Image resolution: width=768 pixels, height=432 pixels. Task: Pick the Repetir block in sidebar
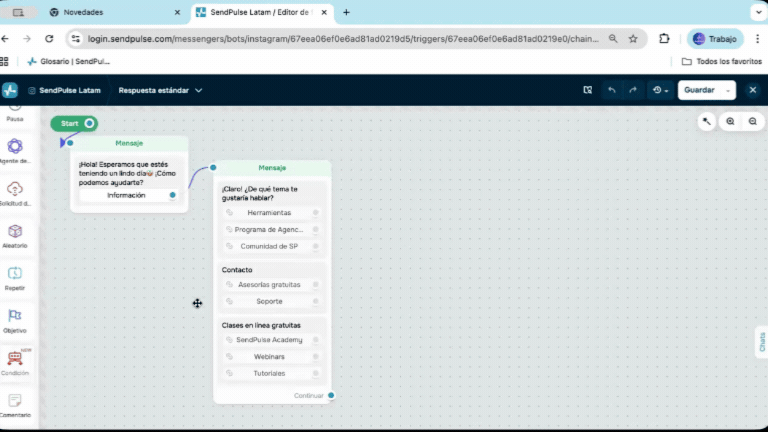15,273
